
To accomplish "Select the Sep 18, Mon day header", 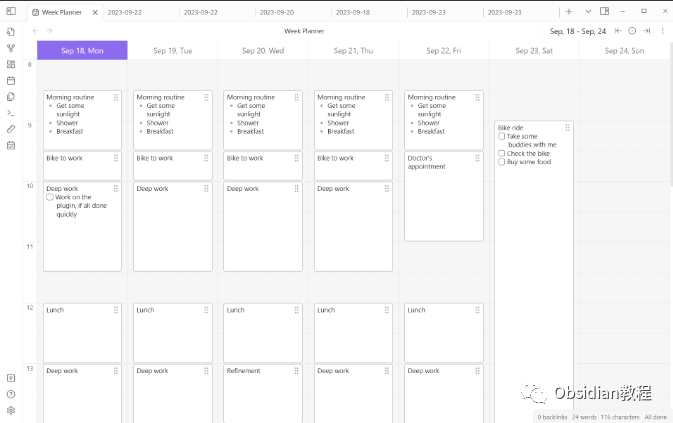I will pos(82,51).
